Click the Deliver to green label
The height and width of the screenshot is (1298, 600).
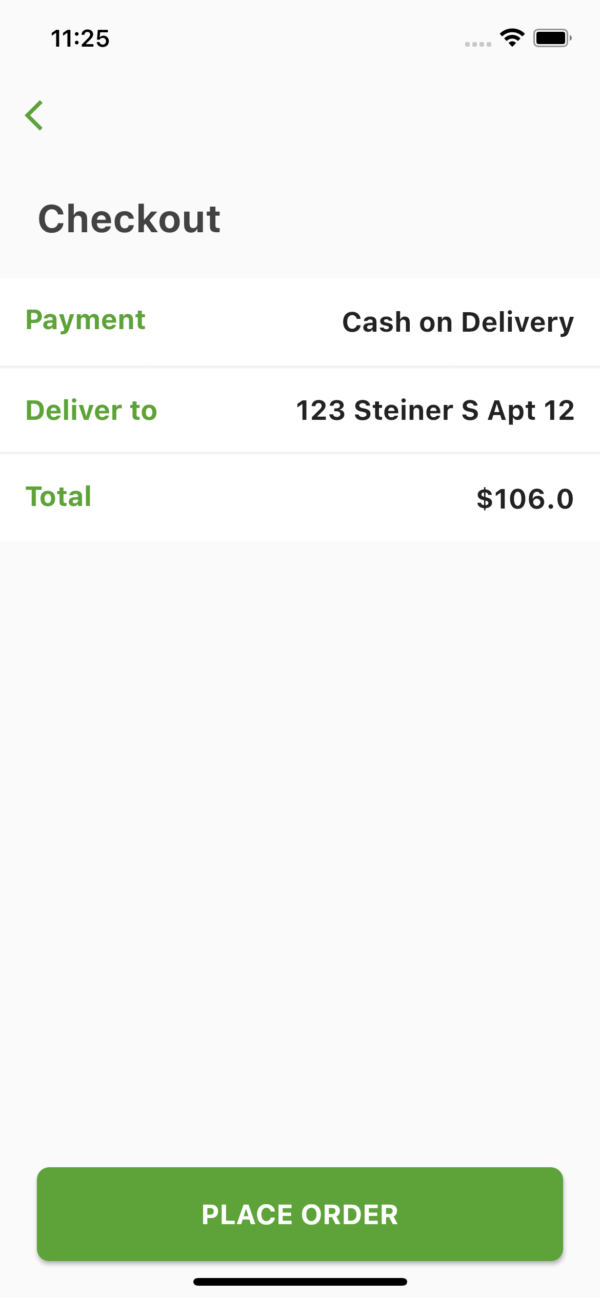pyautogui.click(x=91, y=410)
